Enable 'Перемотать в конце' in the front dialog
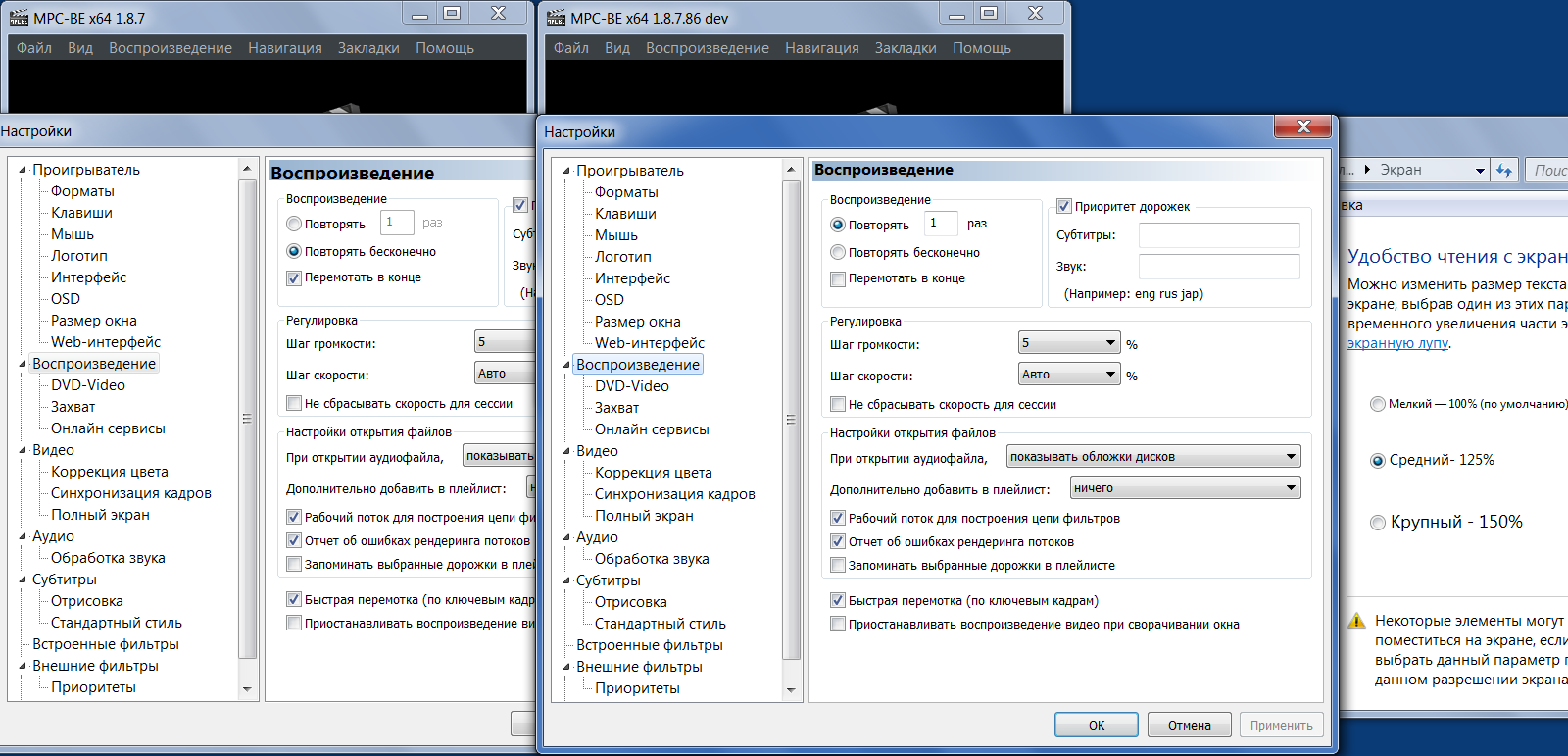This screenshot has width=1568, height=756. (x=838, y=278)
